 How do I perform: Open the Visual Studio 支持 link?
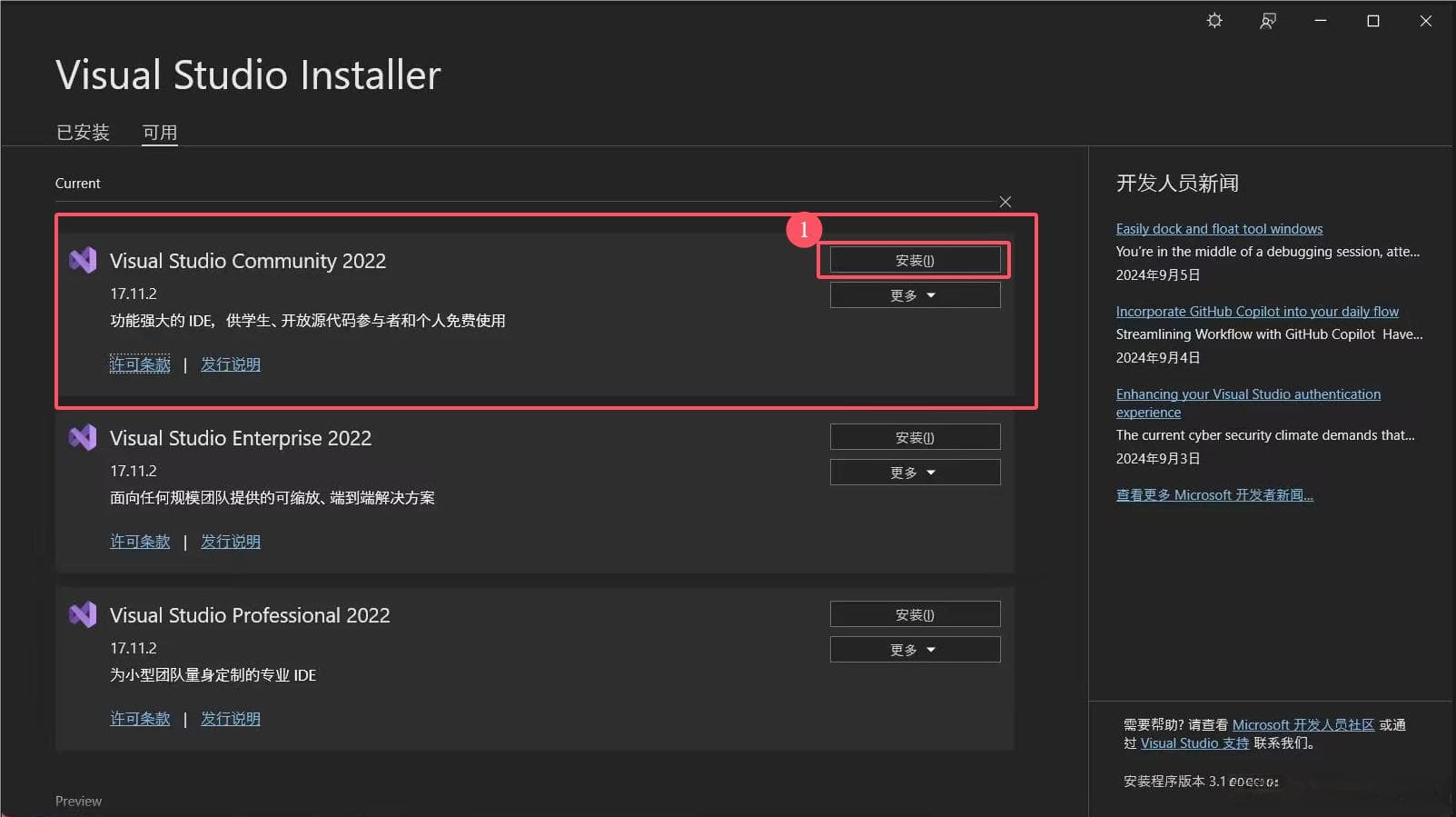pyautogui.click(x=1194, y=743)
